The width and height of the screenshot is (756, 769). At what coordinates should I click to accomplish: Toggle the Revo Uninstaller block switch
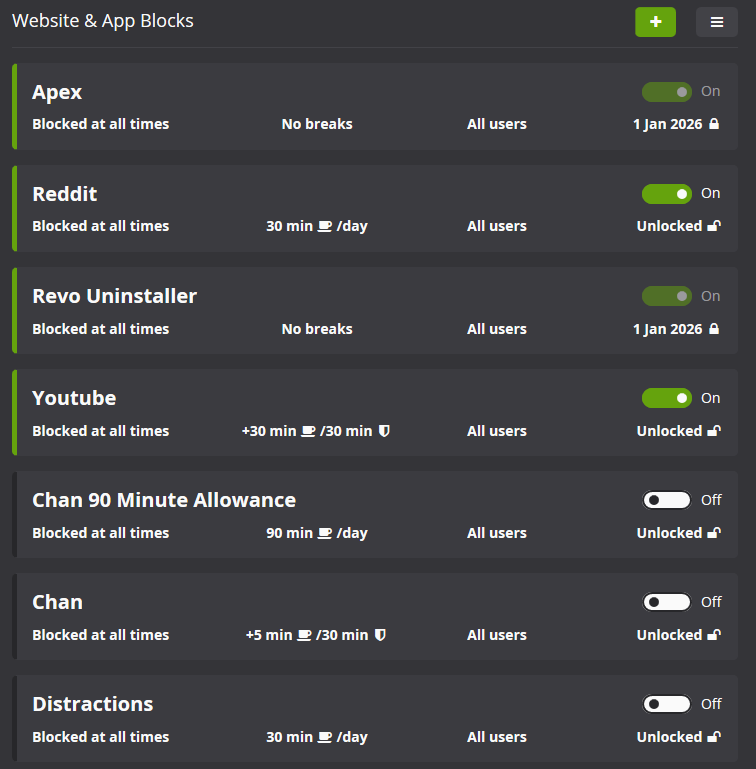pyautogui.click(x=667, y=296)
